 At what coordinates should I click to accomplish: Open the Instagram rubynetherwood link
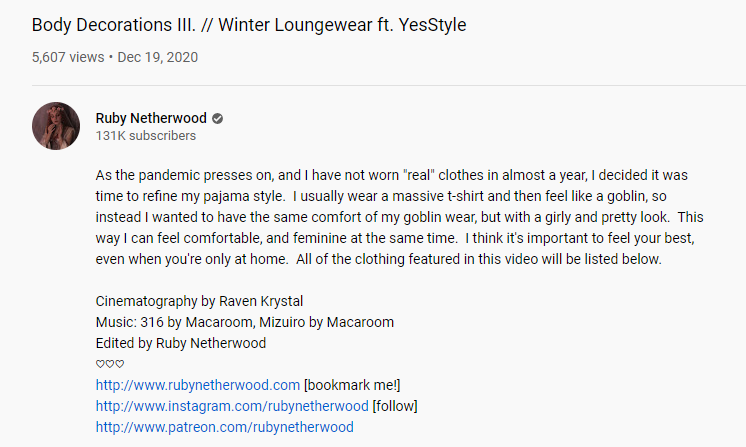pos(232,406)
